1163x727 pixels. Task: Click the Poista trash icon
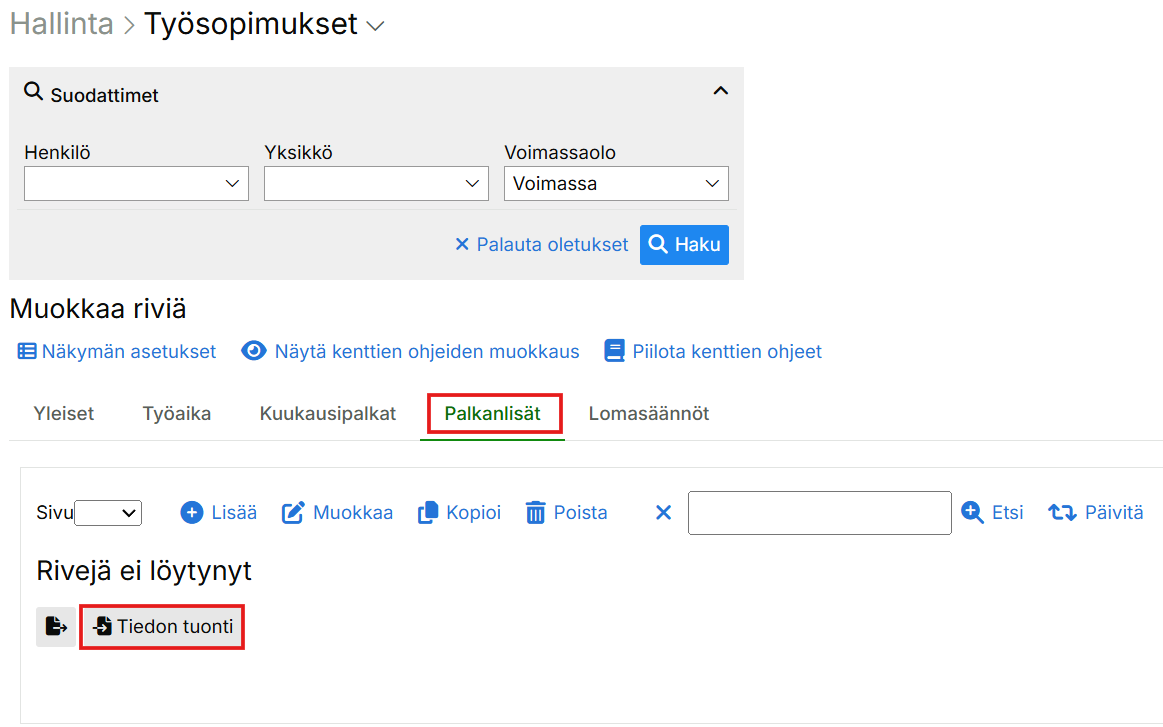click(x=536, y=513)
